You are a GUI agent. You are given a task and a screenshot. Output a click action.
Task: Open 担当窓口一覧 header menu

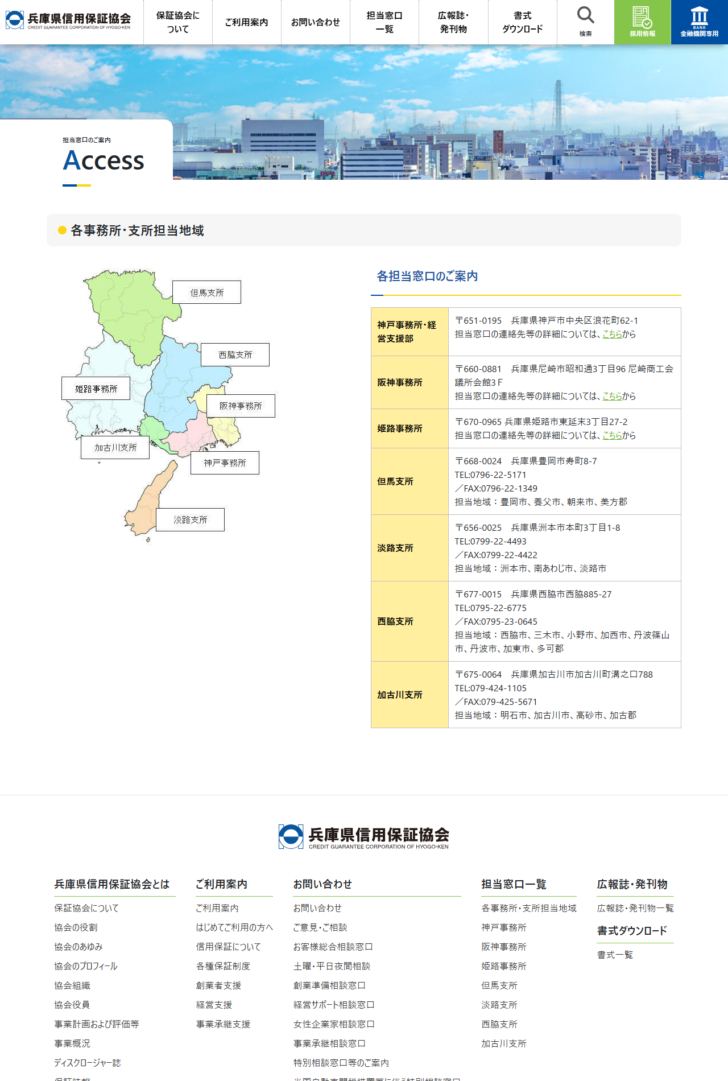coord(384,22)
